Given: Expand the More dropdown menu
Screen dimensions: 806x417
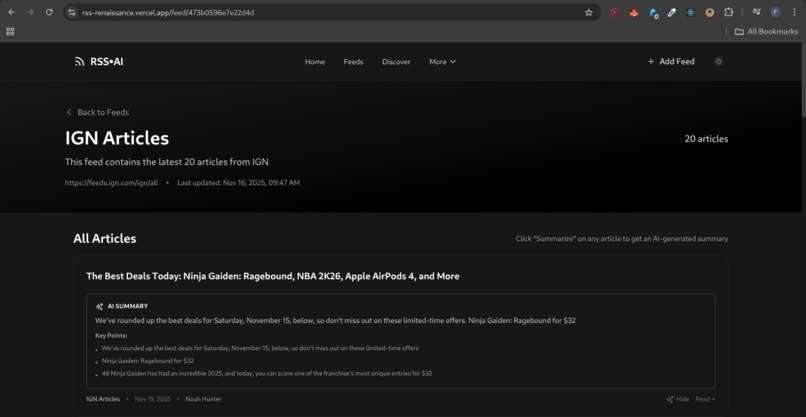Looking at the screenshot, I should [x=443, y=62].
